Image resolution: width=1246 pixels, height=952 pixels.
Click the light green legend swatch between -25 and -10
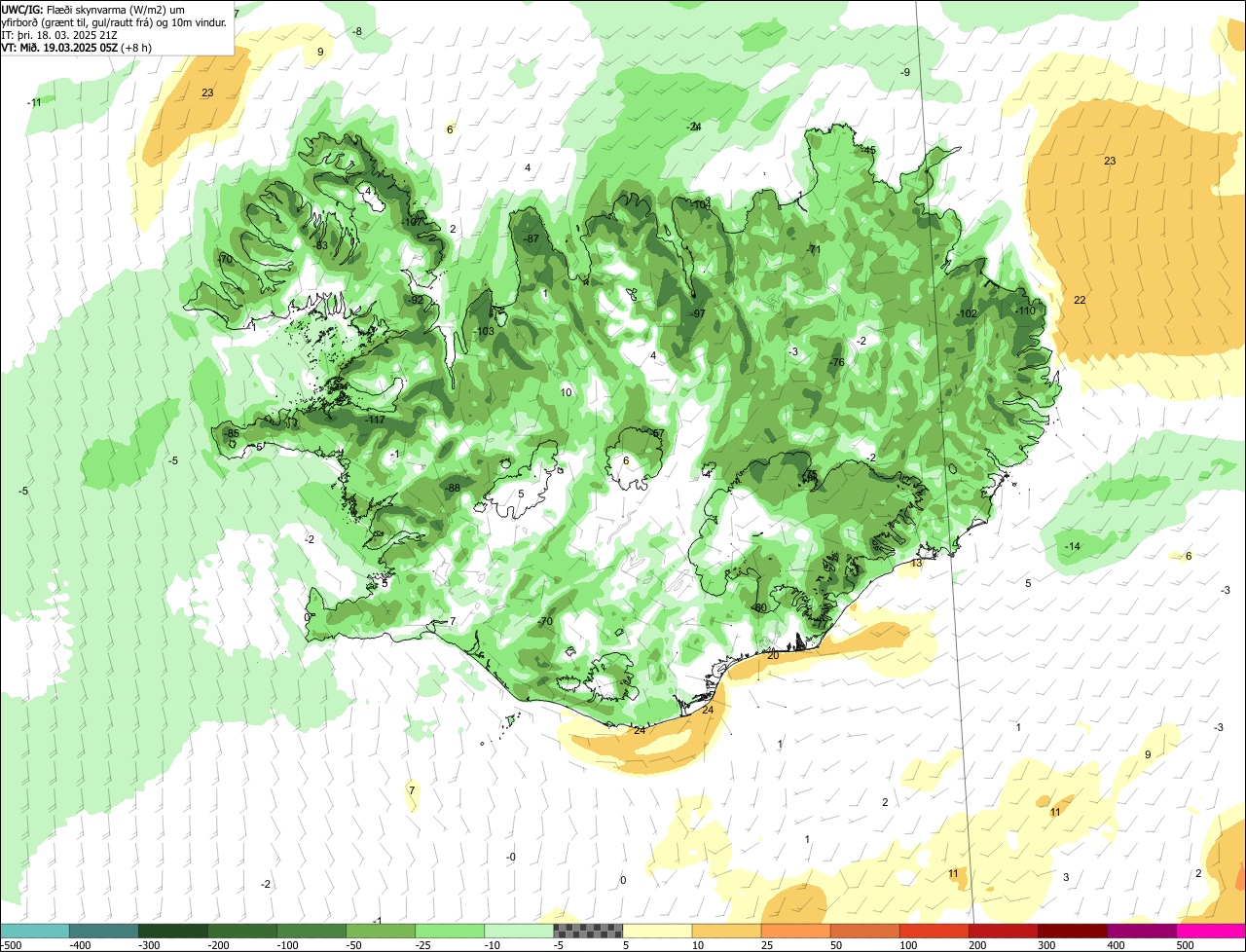pos(450,931)
